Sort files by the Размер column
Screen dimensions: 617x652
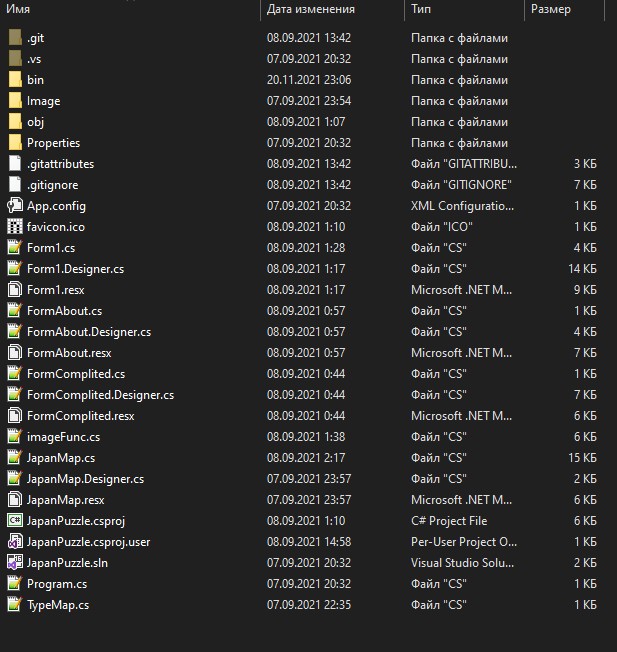click(551, 10)
